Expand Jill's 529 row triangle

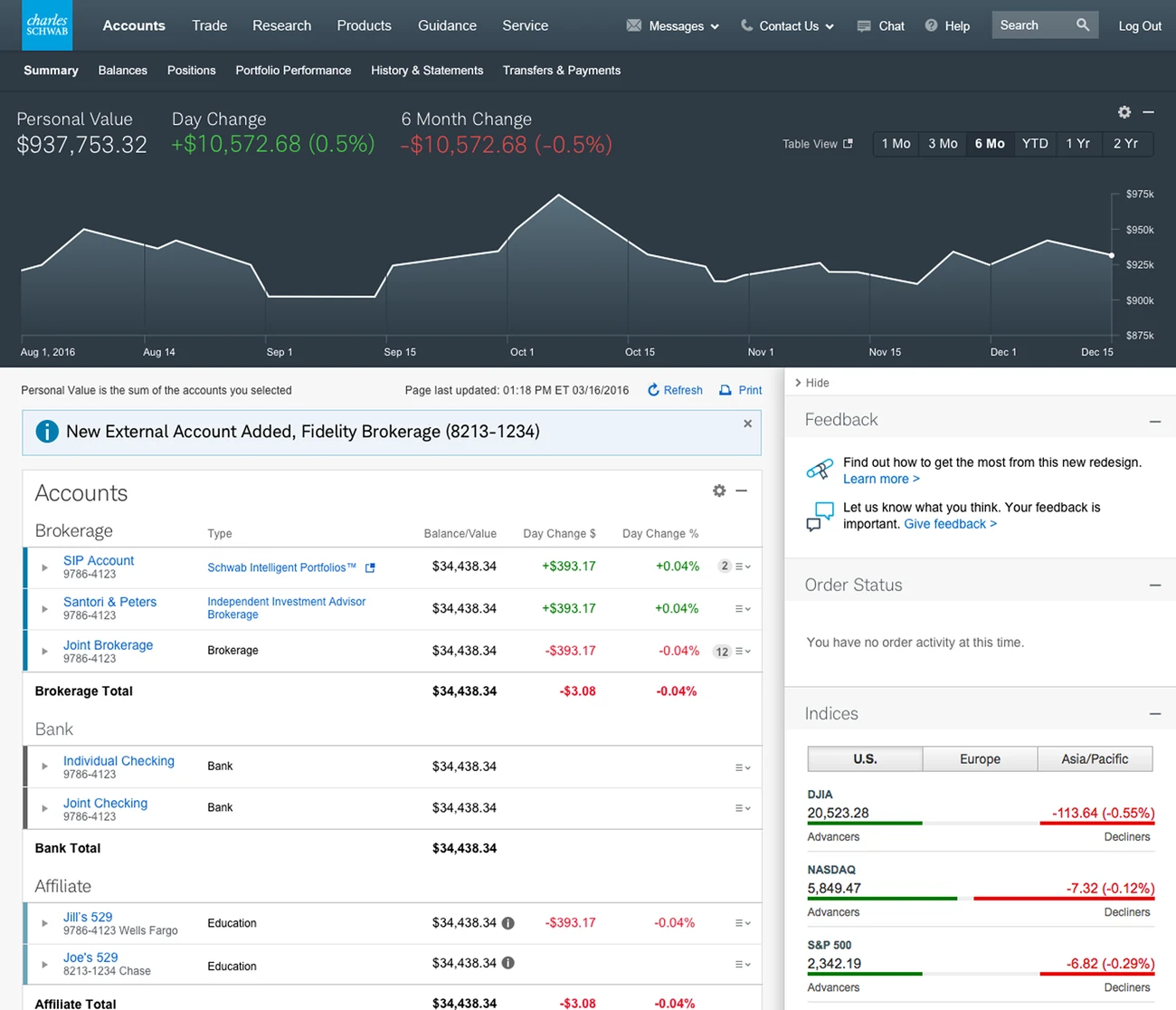44,924
